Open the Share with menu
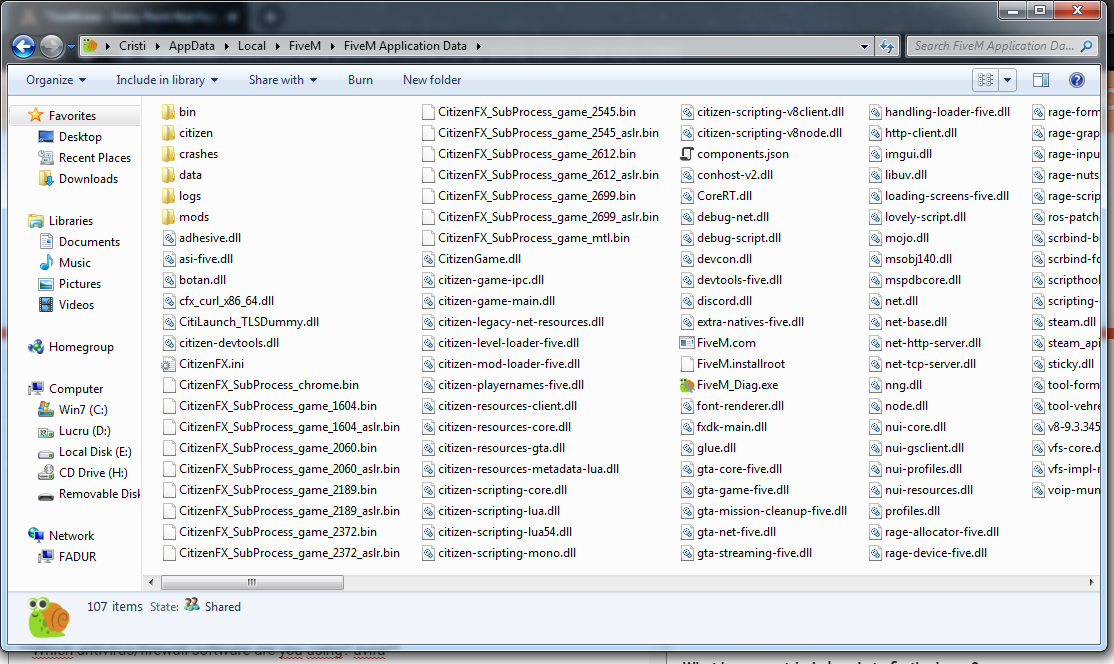1114x664 pixels. point(283,80)
